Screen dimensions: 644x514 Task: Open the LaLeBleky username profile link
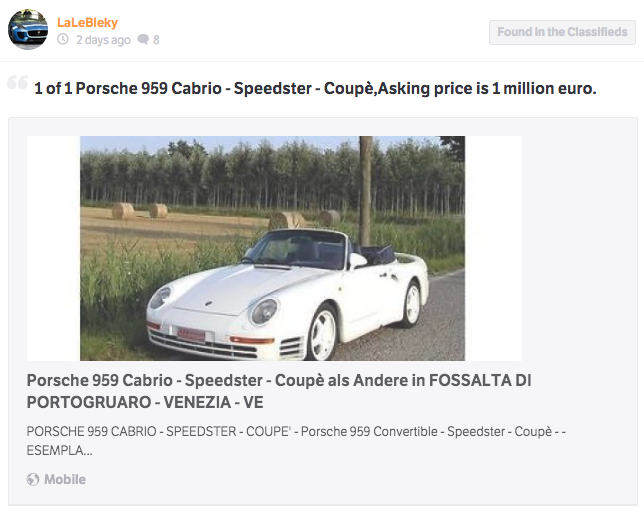(x=87, y=22)
